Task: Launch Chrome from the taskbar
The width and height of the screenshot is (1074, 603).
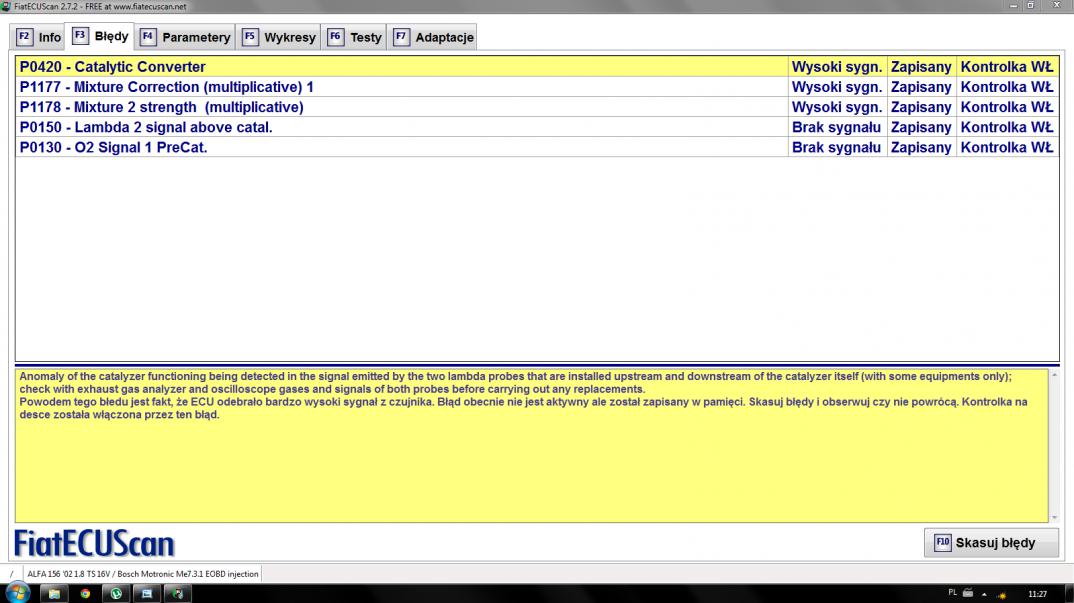Action: pos(85,593)
